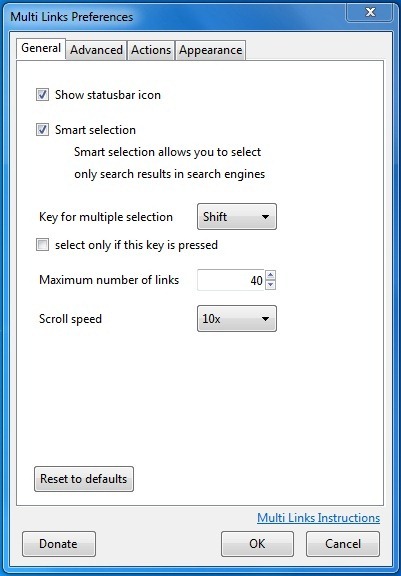Go to the Appearance tab
The height and width of the screenshot is (576, 401).
pyautogui.click(x=210, y=50)
